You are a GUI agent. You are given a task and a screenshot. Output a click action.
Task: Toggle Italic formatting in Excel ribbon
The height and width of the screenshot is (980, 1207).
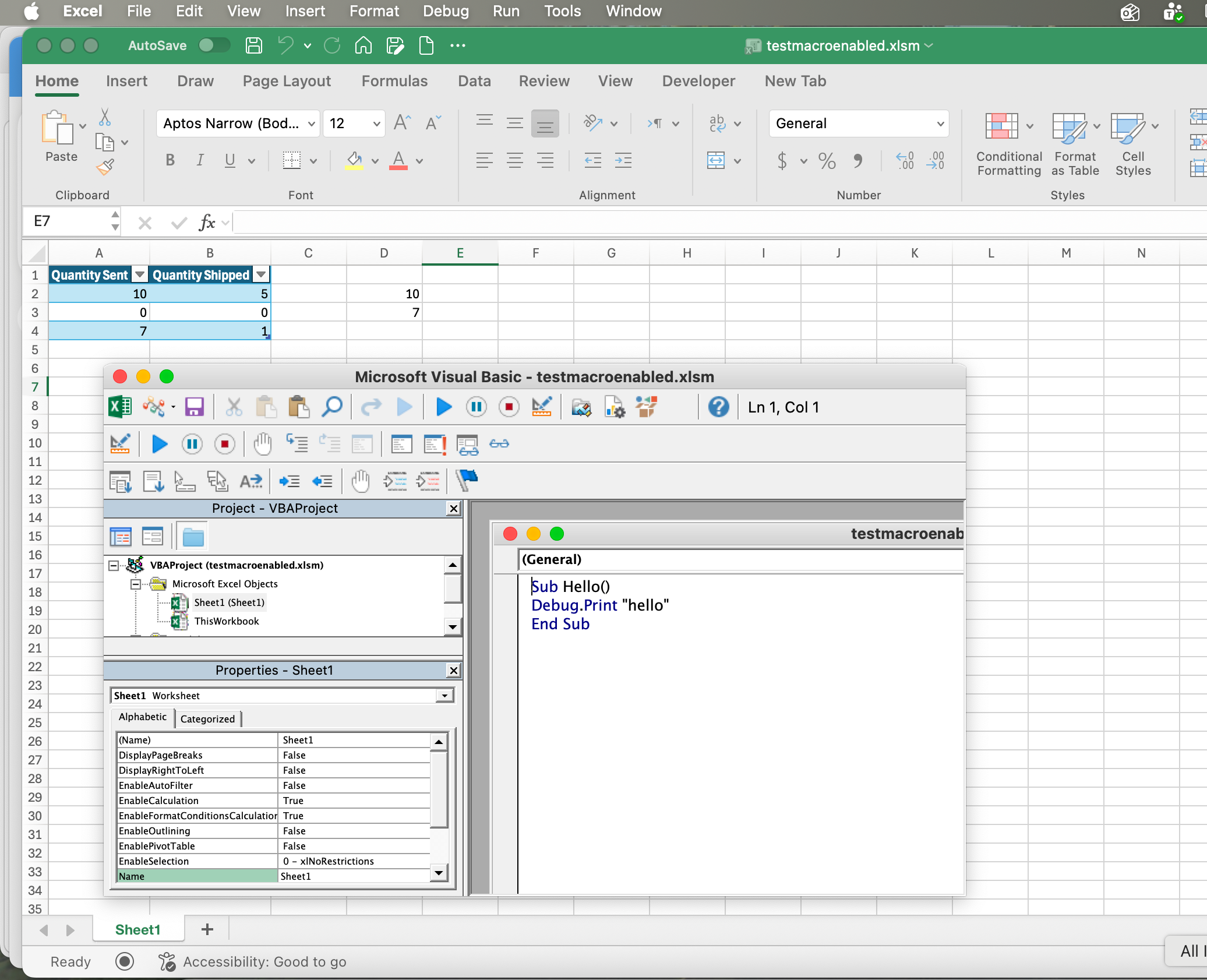pos(200,160)
